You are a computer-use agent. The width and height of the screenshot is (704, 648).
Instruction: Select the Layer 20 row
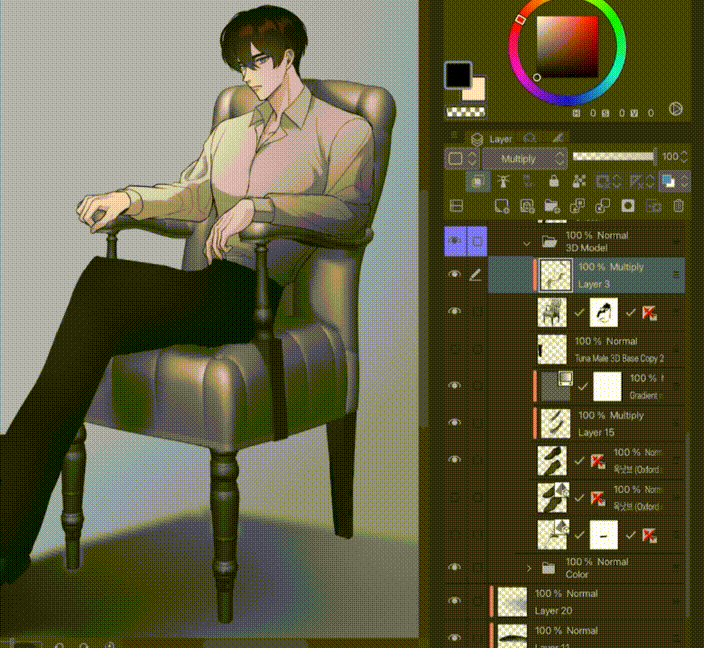click(x=586, y=602)
